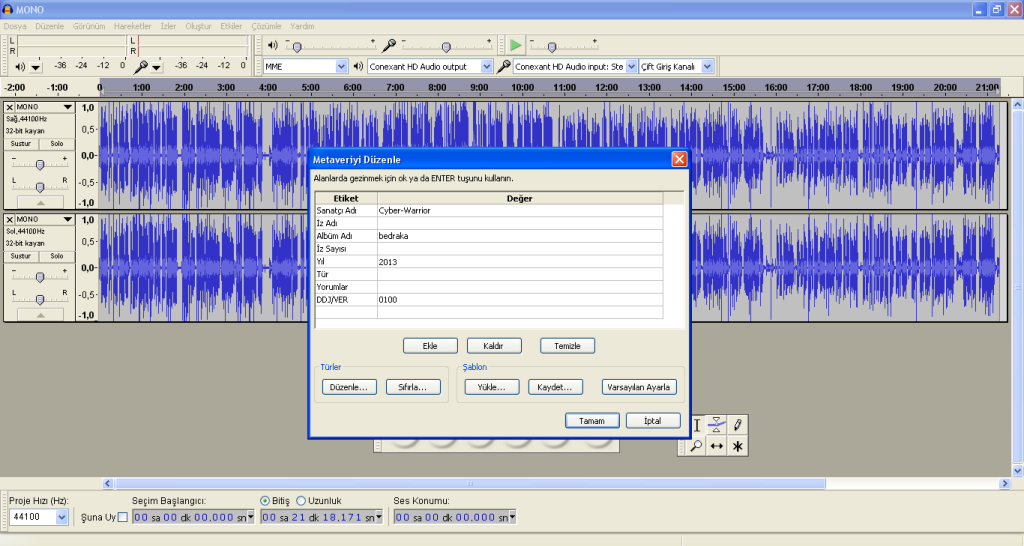
Task: Enable the Şuna Uy checkbox
Action: click(x=122, y=517)
